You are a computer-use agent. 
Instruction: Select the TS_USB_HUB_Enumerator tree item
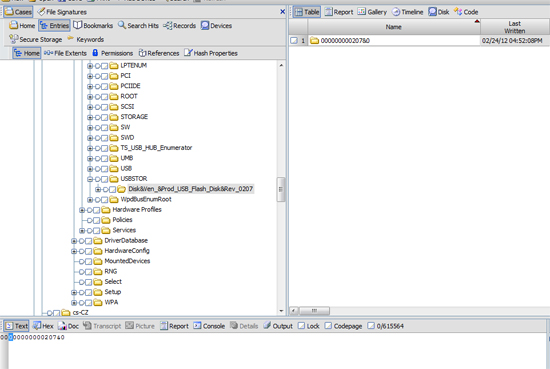pyautogui.click(x=156, y=148)
